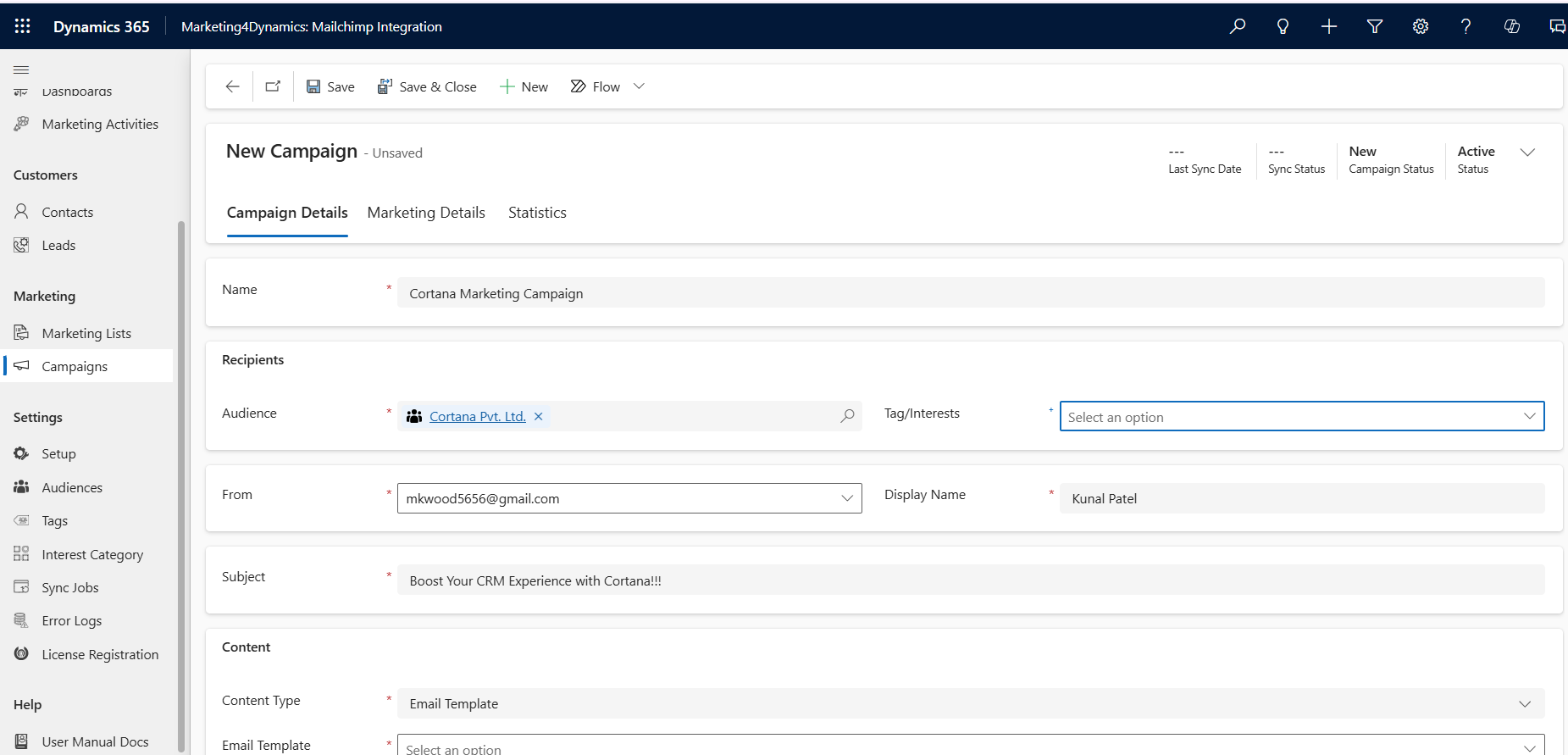Expand the header details chevron

(x=1527, y=153)
